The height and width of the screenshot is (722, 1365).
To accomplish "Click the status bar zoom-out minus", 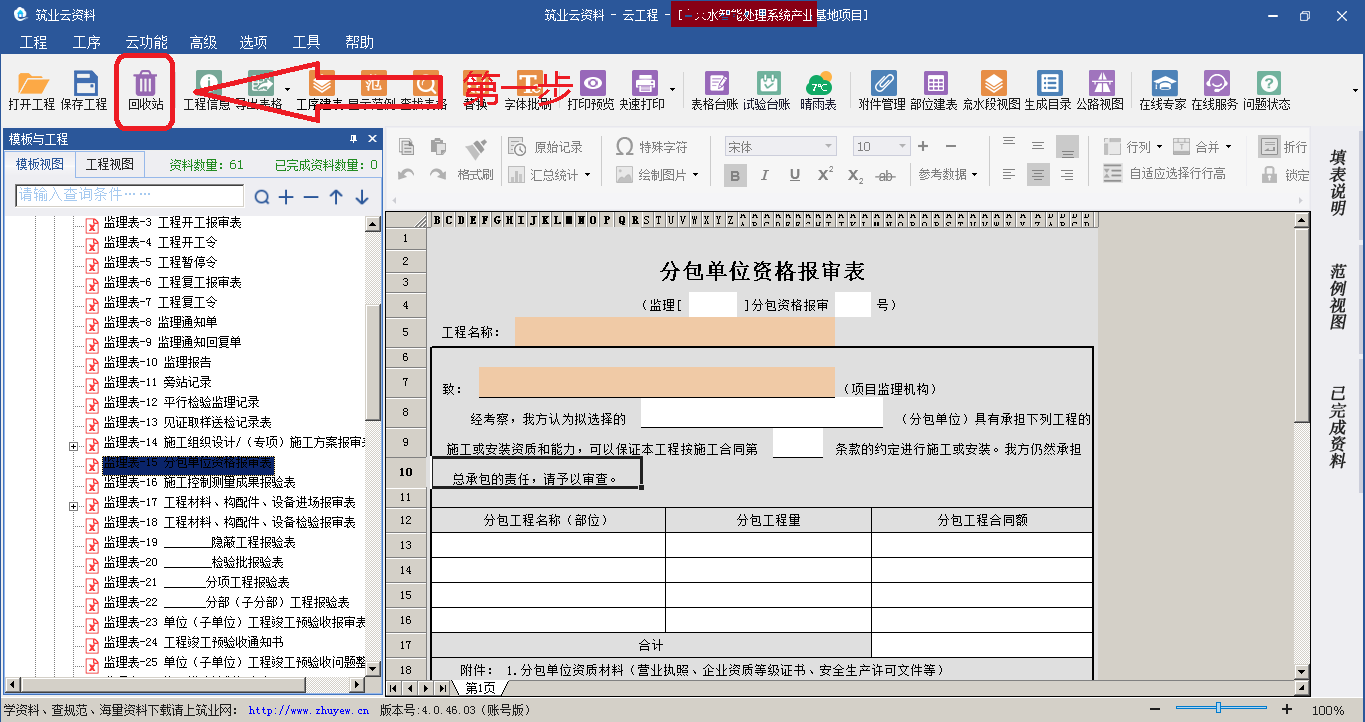I will tap(1156, 709).
